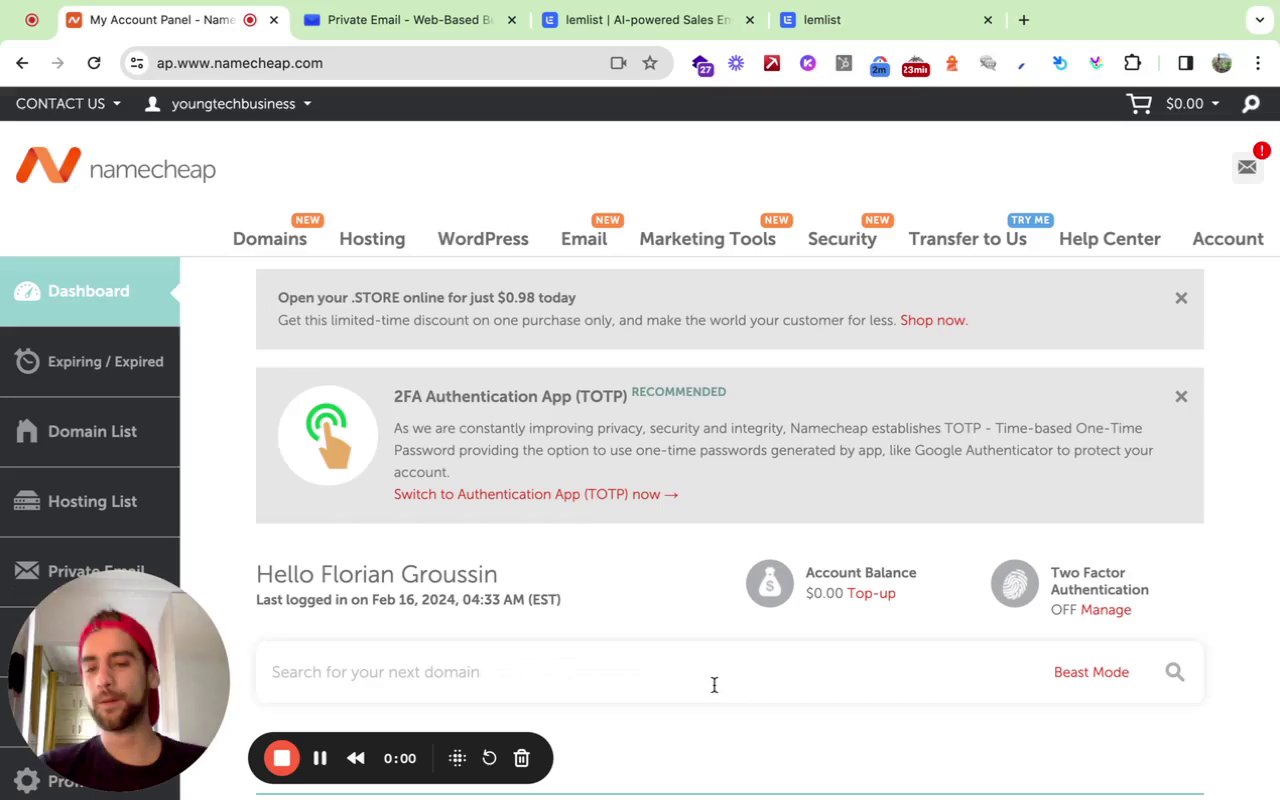Screen dimensions: 1280x800
Task: Open Domain List in the sidebar
Action: [x=90, y=431]
